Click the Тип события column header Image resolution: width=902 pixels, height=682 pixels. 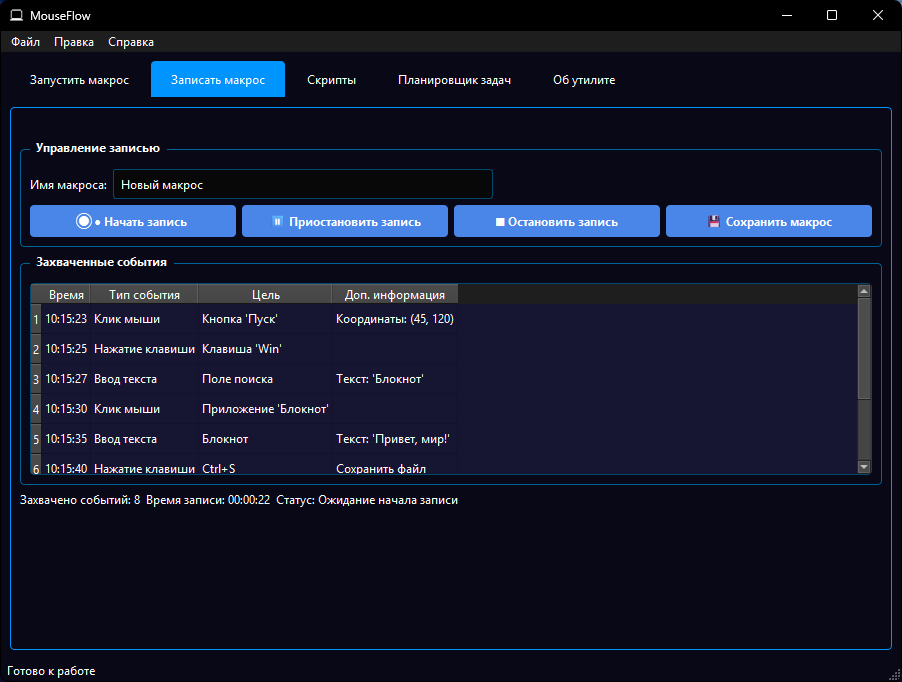click(x=144, y=295)
